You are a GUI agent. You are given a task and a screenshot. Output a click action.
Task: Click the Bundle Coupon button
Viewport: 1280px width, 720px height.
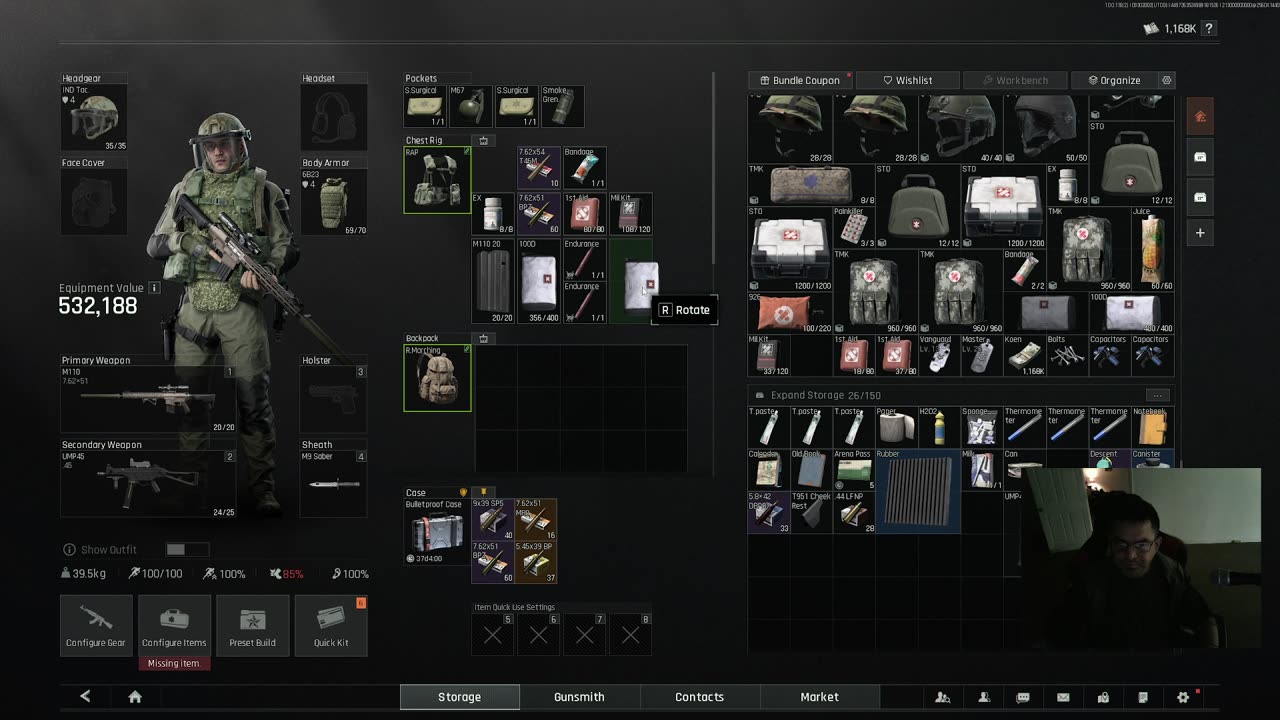[800, 80]
